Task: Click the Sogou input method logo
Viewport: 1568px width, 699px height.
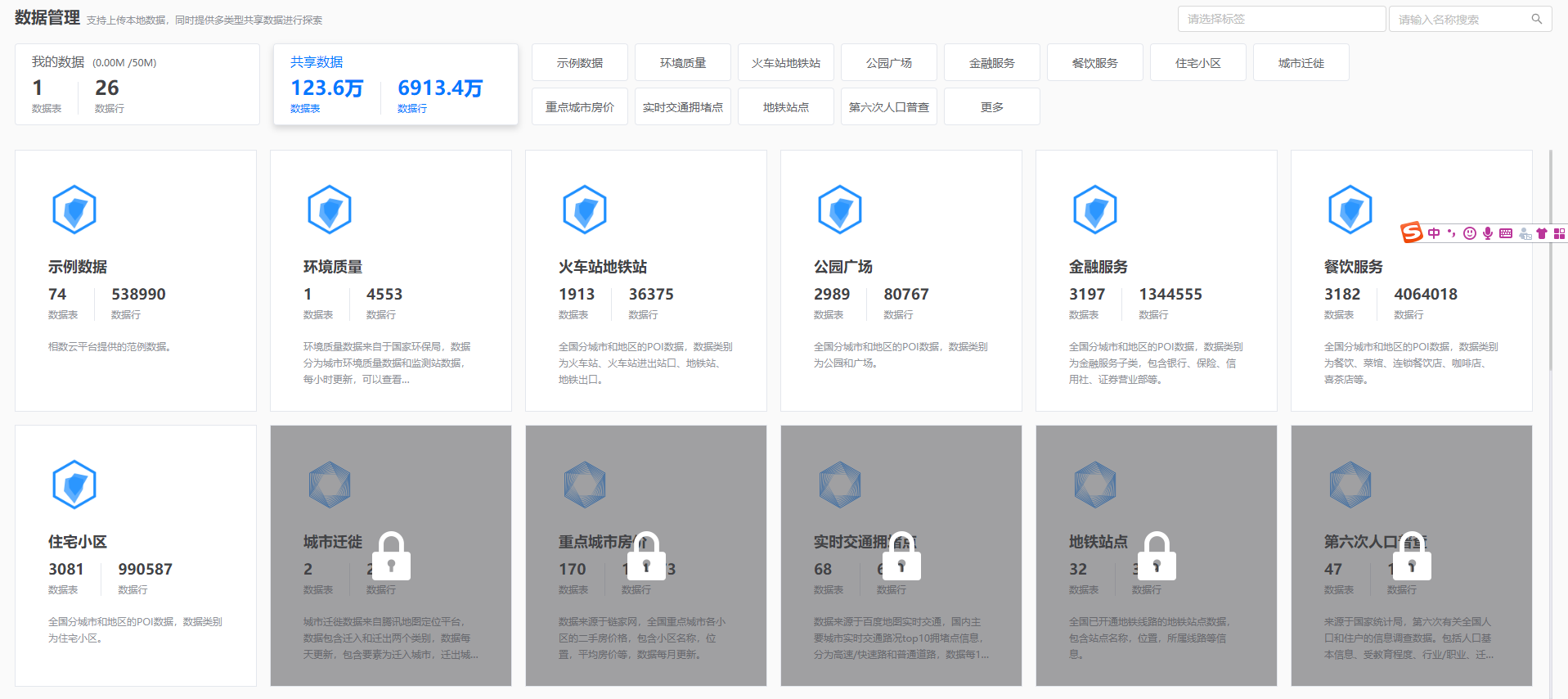Action: pos(1412,233)
